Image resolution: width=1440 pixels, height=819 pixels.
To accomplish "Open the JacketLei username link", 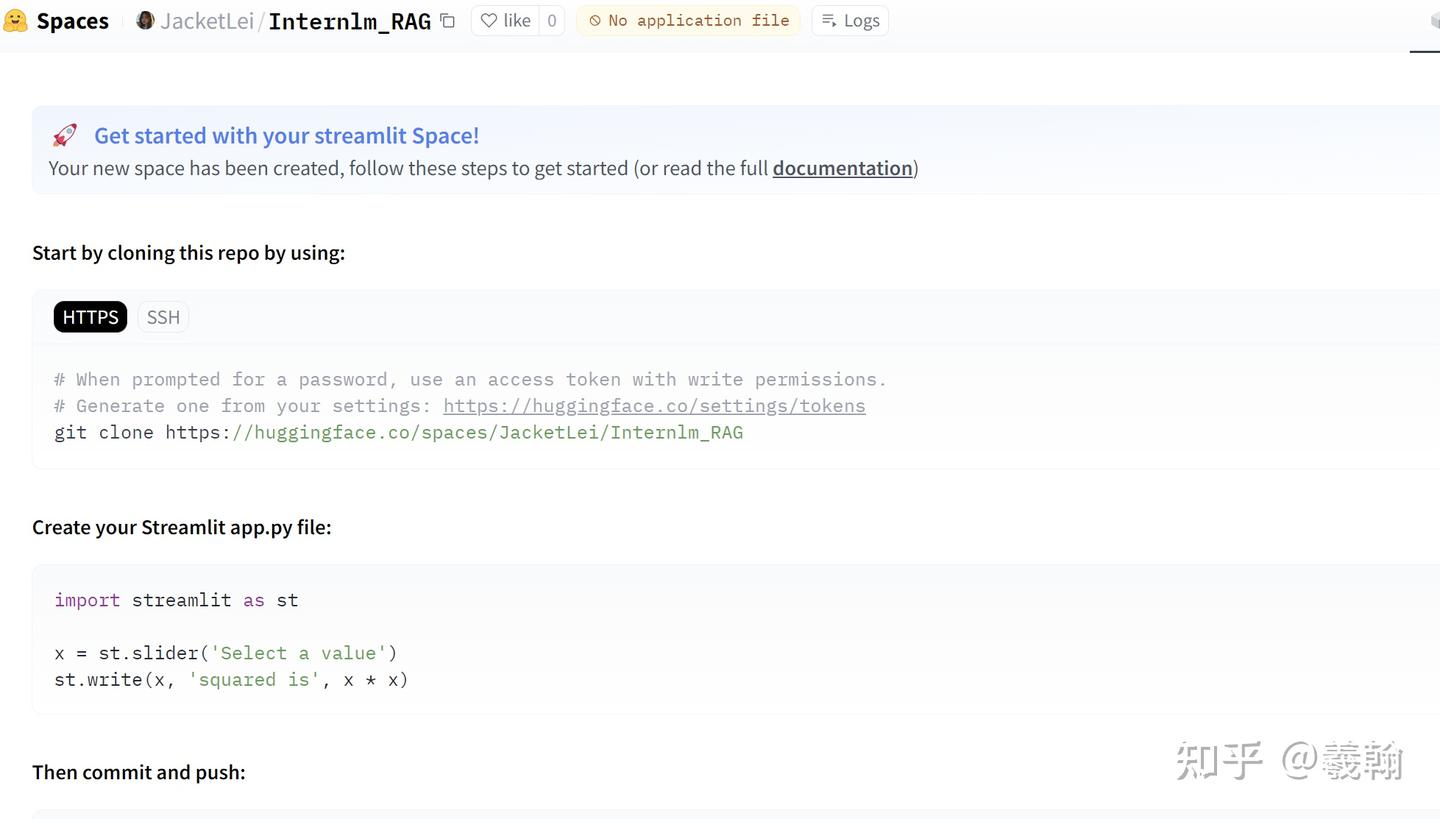I will pos(207,19).
